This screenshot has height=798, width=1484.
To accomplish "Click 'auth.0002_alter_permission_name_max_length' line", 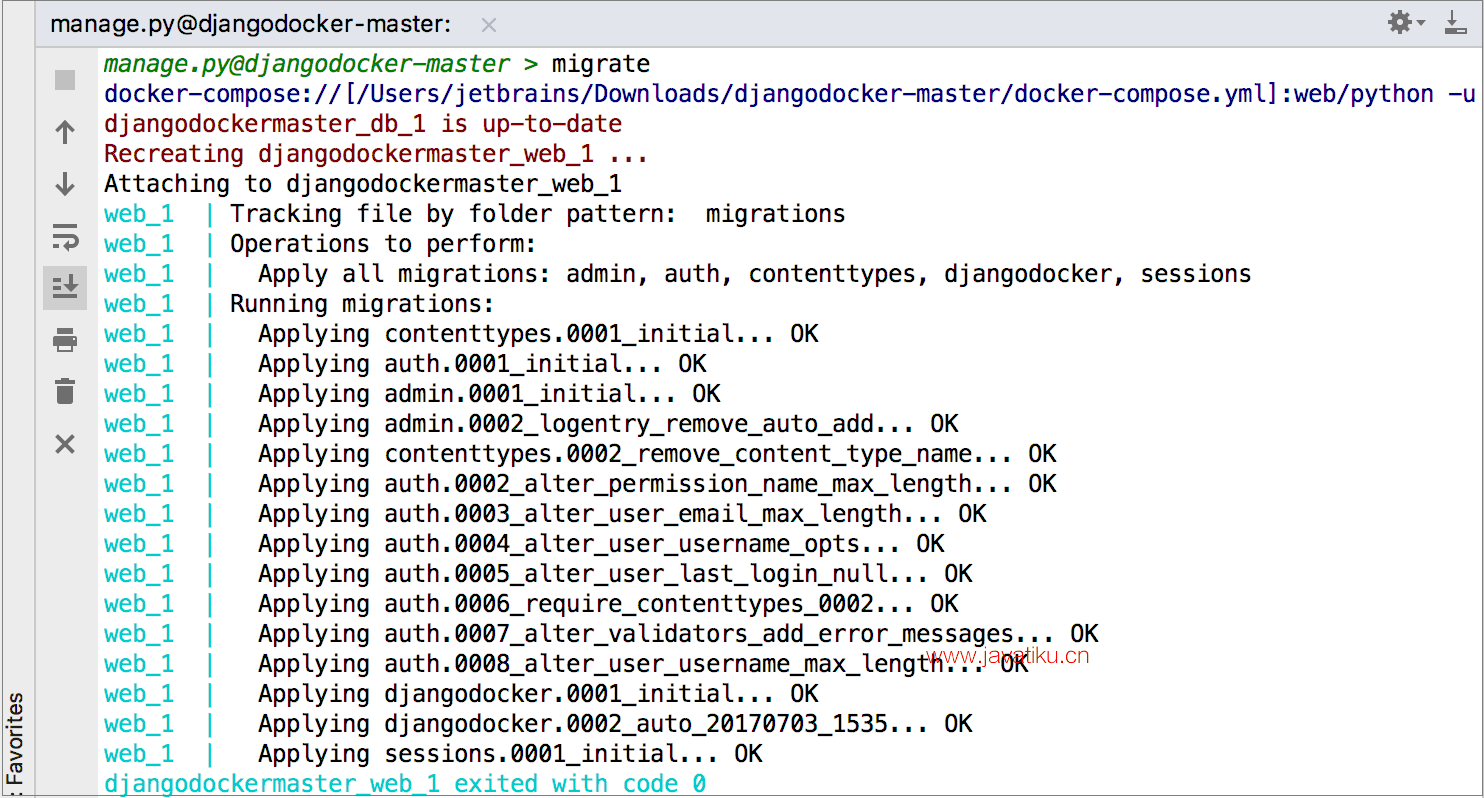I will [x=580, y=484].
